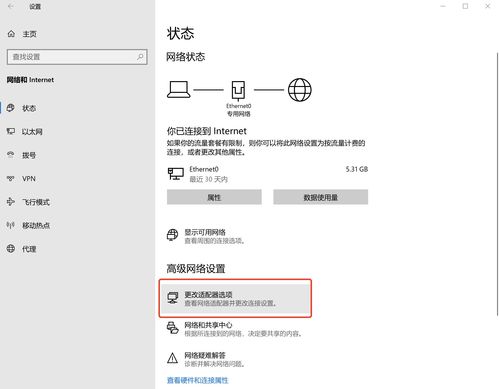Image resolution: width=499 pixels, height=389 pixels.
Task: Minimize the Settings window
Action: click(443, 6)
